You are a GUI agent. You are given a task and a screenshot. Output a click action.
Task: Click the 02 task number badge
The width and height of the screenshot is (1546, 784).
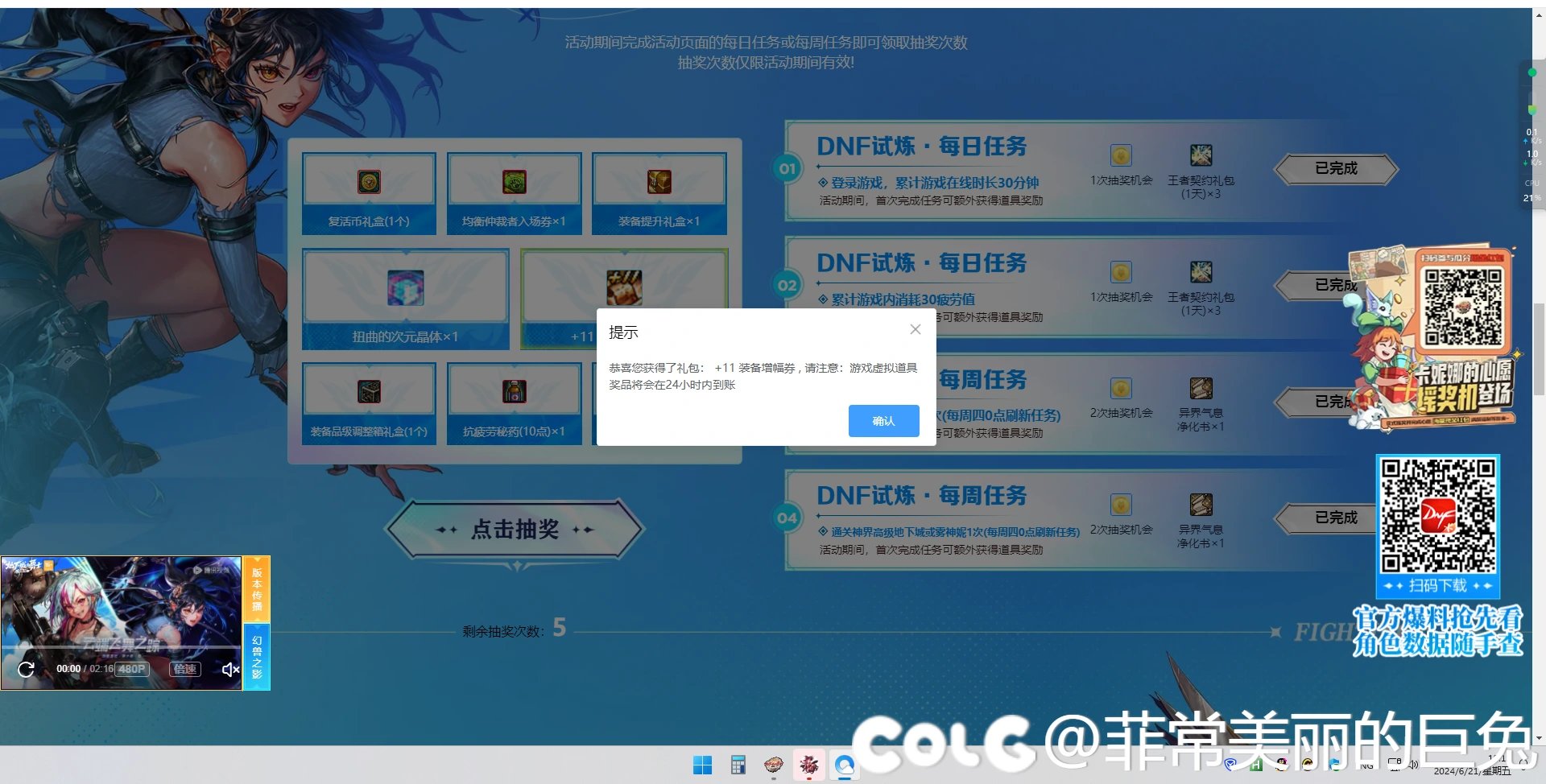click(x=787, y=285)
